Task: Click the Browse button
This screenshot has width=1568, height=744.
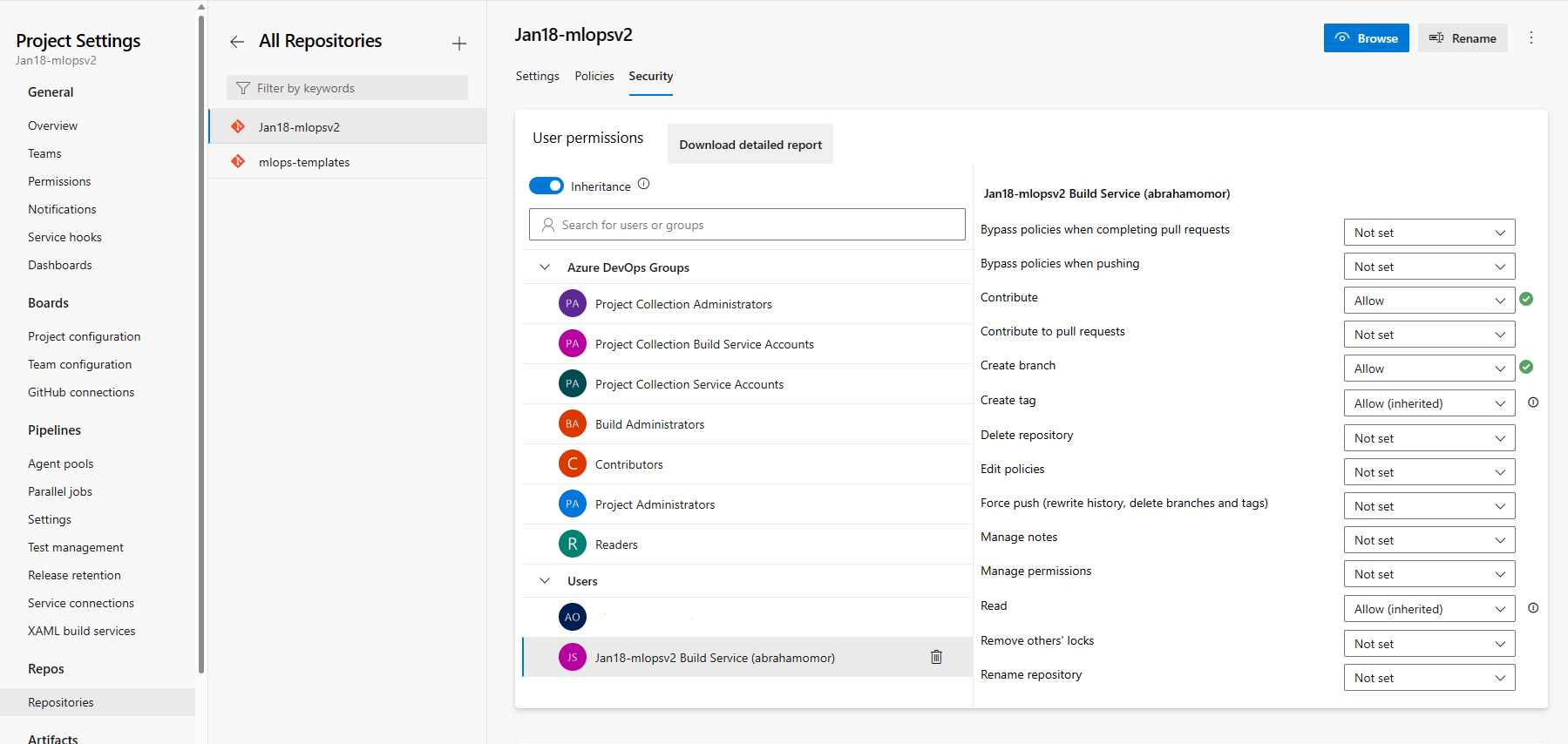Action: [1366, 38]
